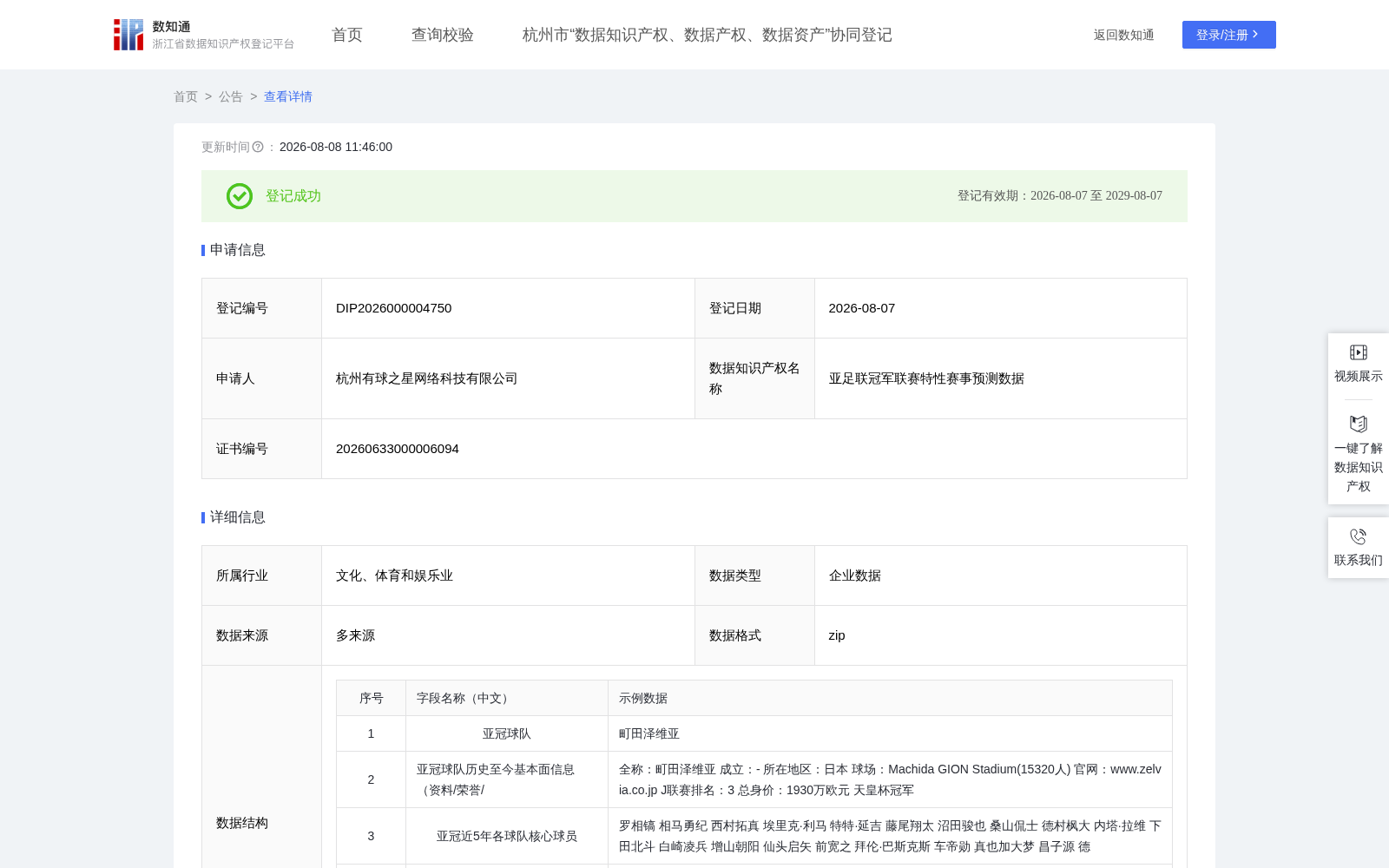
Task: Open the 视频展示 video icon
Action: point(1359,352)
